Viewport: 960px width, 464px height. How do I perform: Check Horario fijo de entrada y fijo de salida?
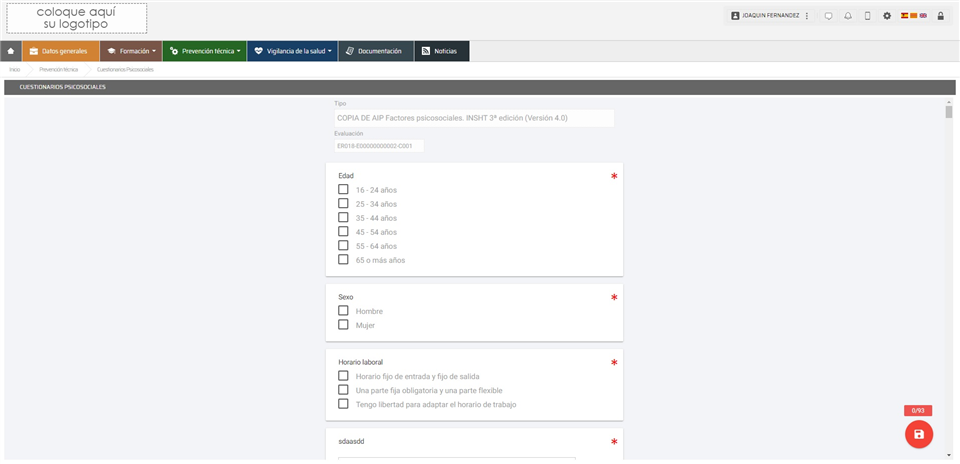(x=343, y=375)
